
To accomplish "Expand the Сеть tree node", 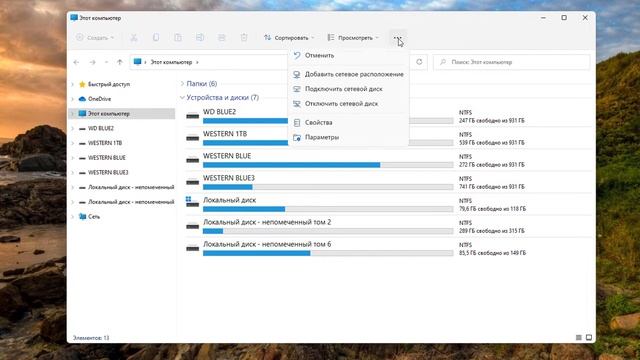I will [x=73, y=216].
